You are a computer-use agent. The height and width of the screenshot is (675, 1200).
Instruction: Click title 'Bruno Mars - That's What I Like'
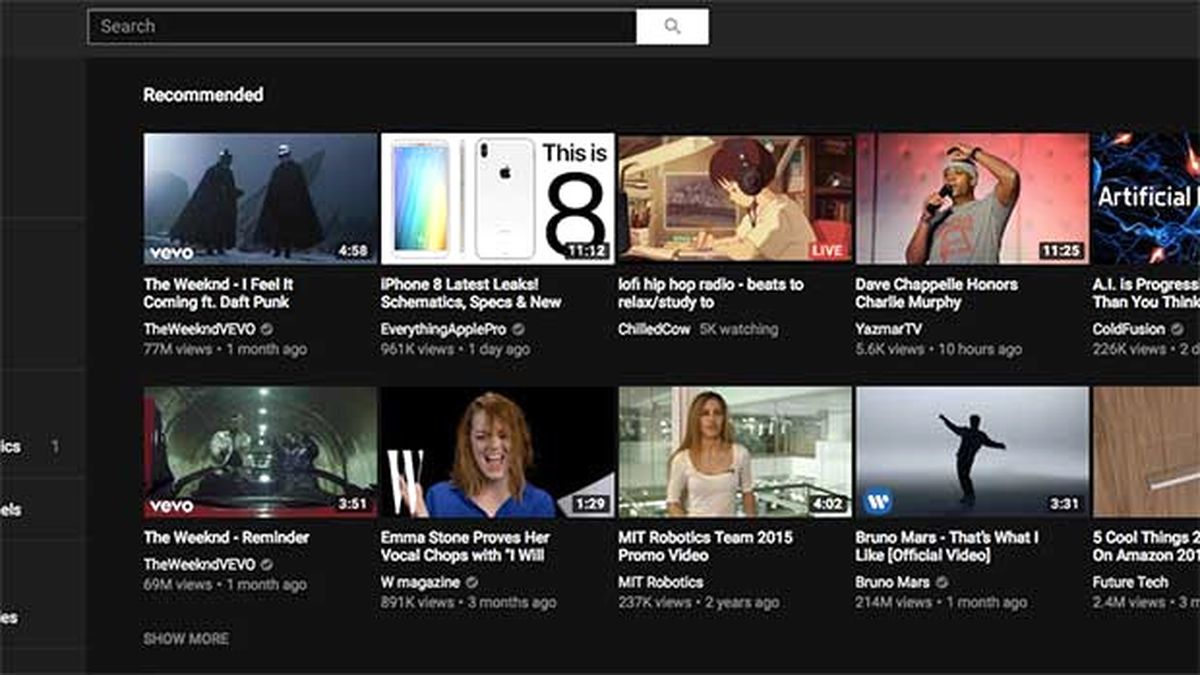[947, 546]
